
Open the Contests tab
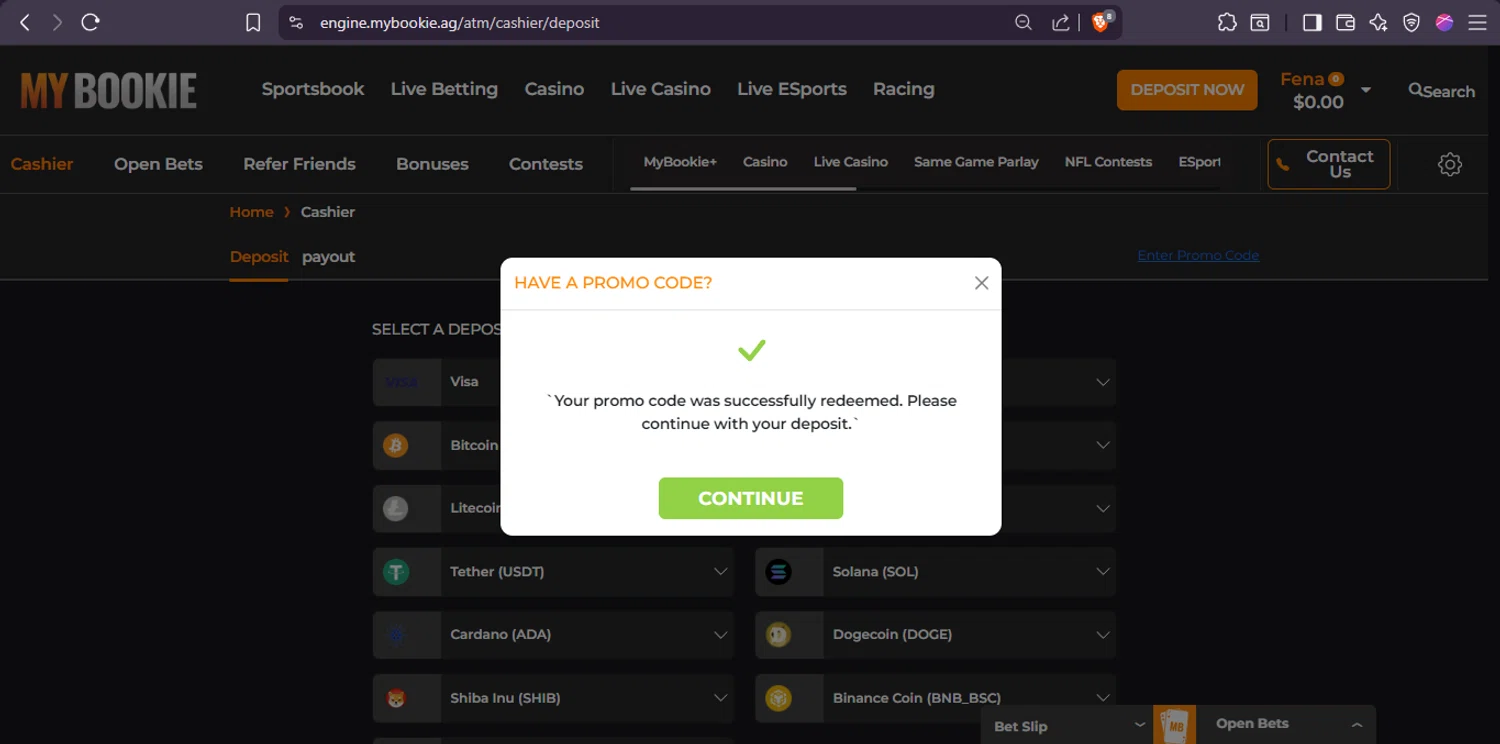pyautogui.click(x=546, y=164)
